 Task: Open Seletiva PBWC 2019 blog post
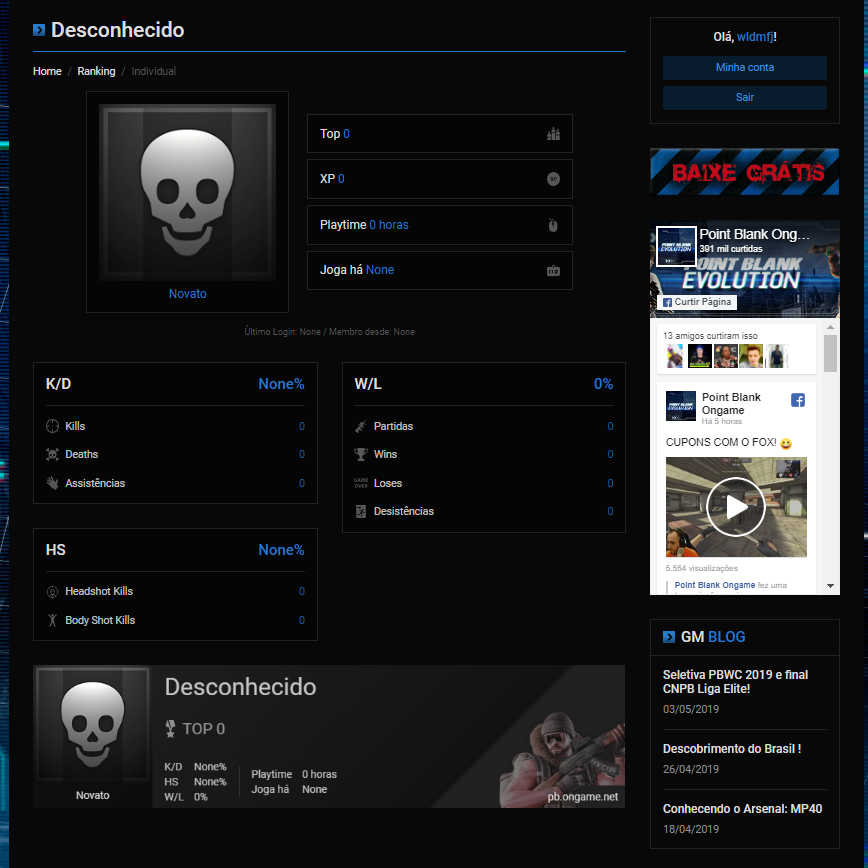[x=735, y=681]
